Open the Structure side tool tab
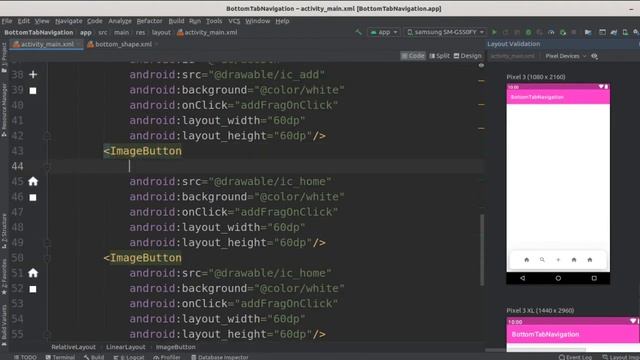The image size is (640, 360). (4, 231)
